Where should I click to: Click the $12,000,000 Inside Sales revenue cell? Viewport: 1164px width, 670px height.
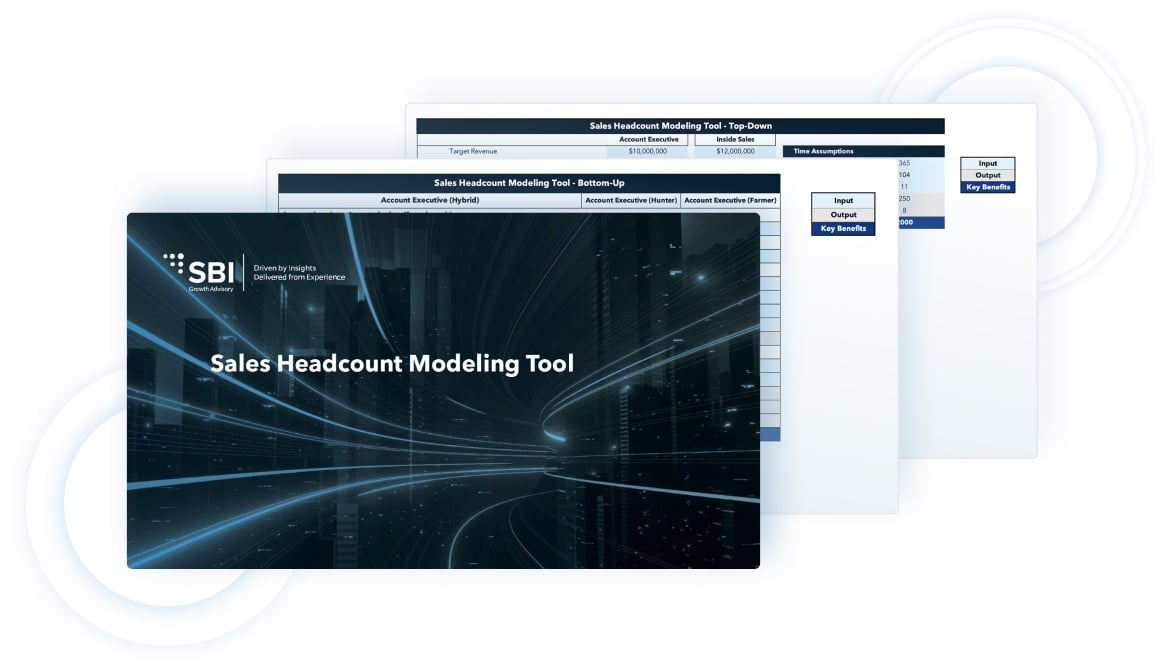point(734,152)
